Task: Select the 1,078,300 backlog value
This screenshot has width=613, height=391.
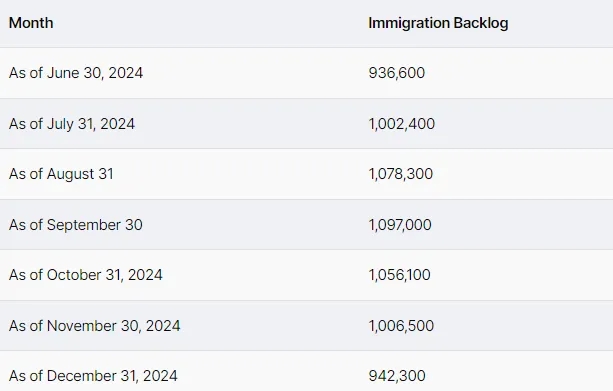Action: tap(401, 174)
